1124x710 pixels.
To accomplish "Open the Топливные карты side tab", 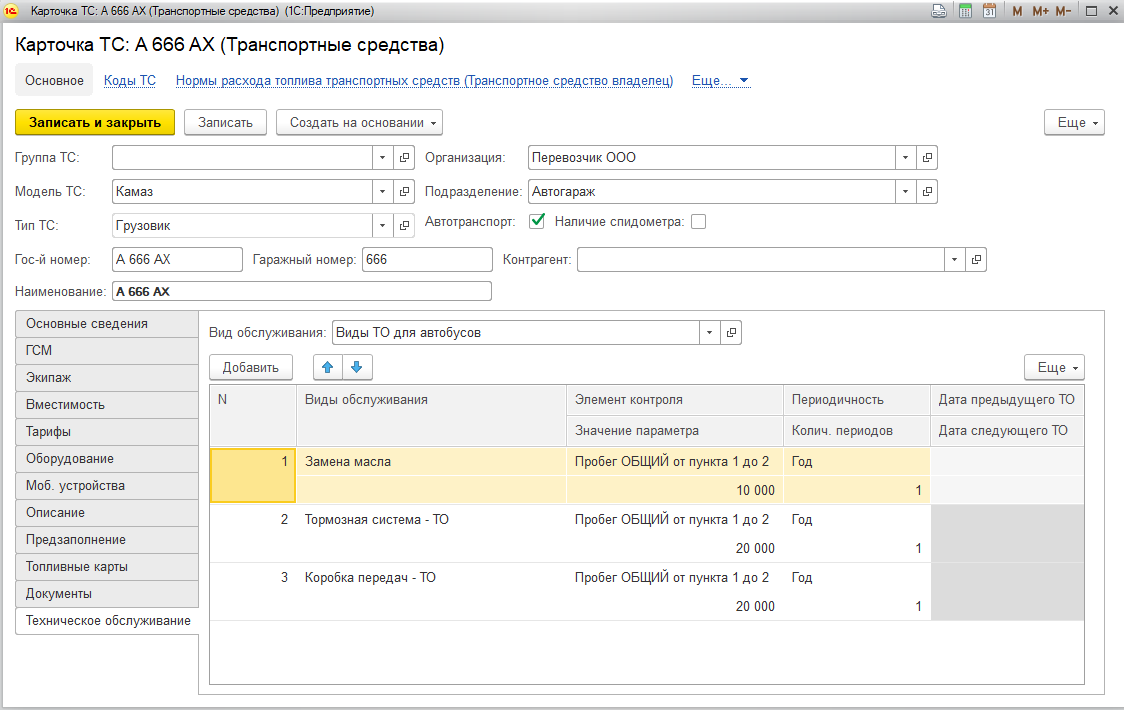I will pos(106,567).
